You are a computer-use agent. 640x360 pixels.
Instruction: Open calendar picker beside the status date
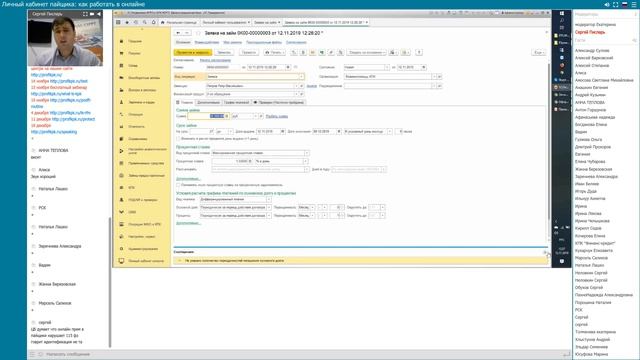[x=424, y=67]
